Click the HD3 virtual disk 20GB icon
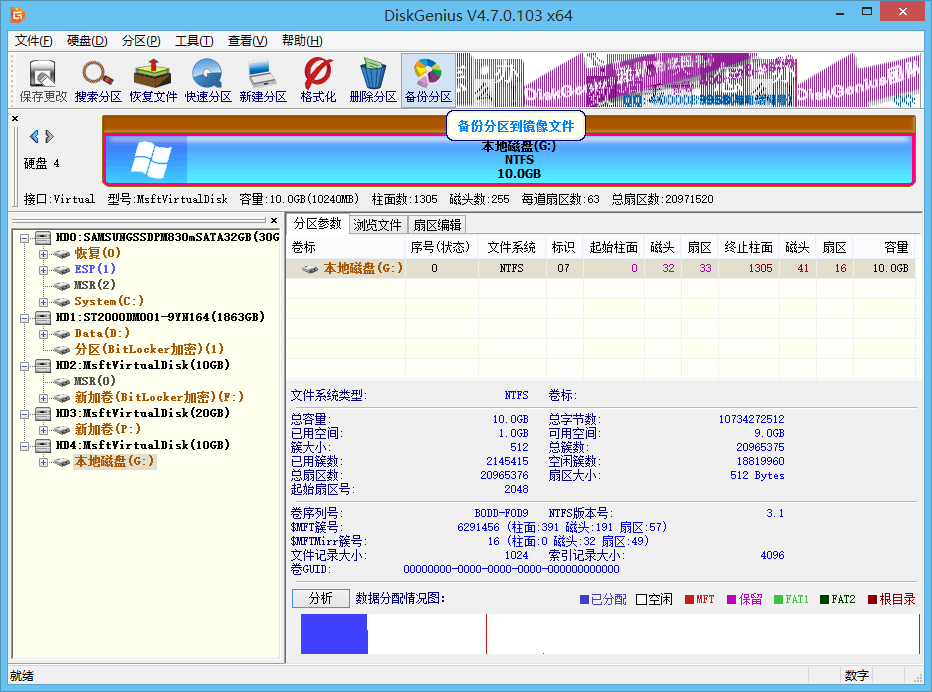Viewport: 932px width, 692px height. pos(42,413)
